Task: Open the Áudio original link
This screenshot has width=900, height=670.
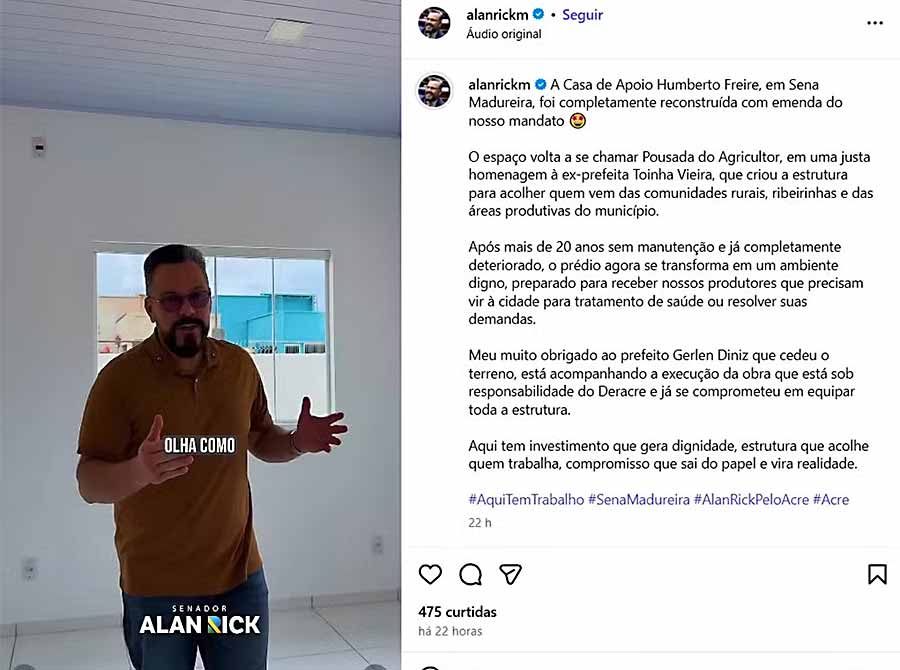Action: (503, 34)
